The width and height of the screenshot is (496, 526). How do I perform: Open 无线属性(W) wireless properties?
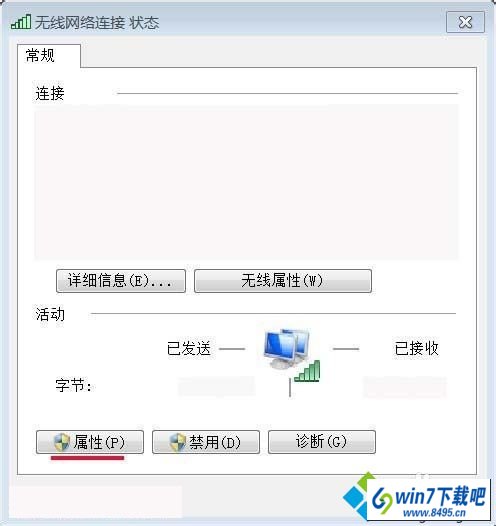(x=283, y=281)
